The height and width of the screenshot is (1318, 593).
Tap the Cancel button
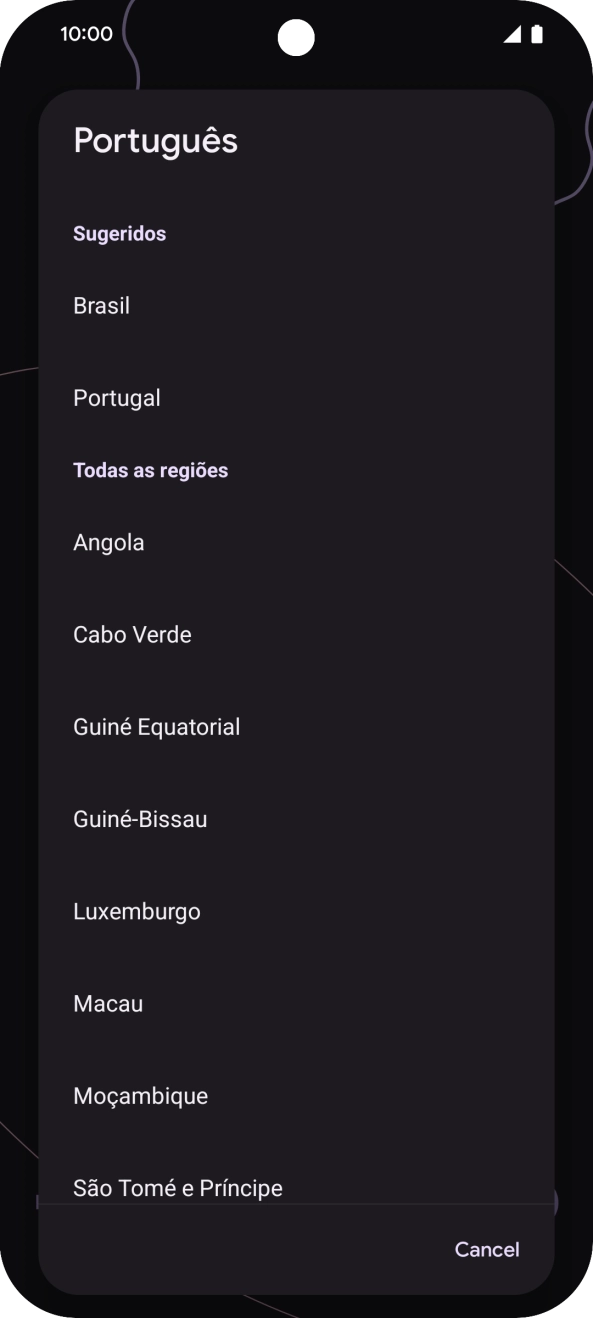(486, 1249)
